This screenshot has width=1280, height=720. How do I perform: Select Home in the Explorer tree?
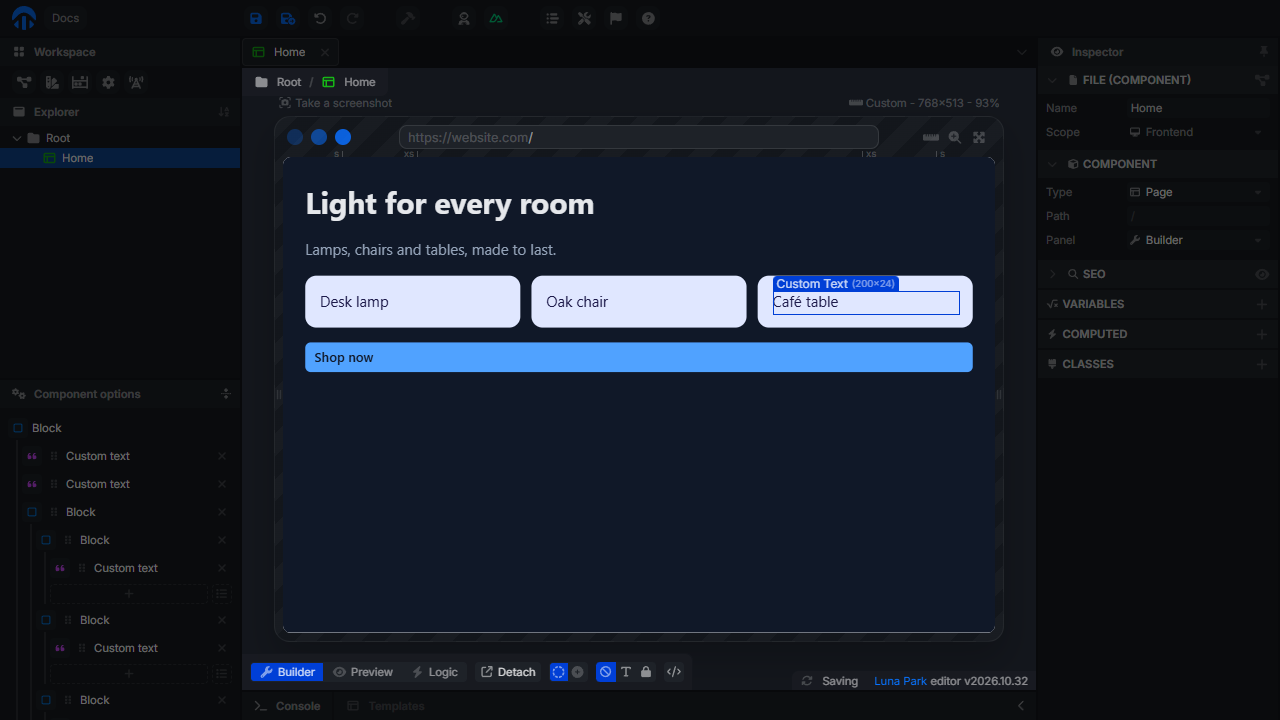tap(120, 158)
